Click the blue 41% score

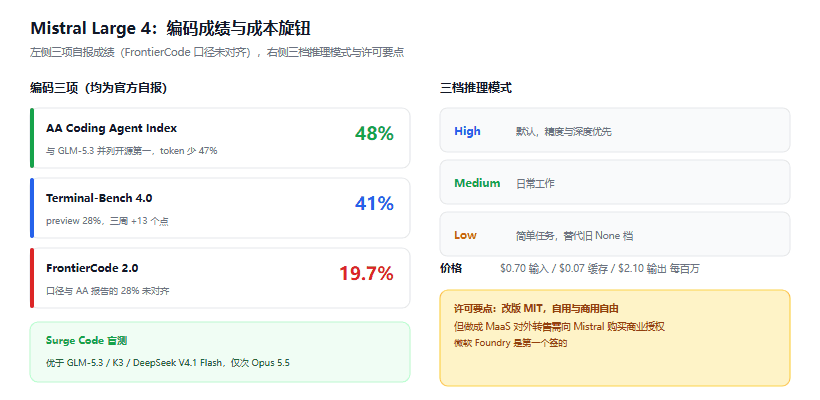(x=374, y=203)
